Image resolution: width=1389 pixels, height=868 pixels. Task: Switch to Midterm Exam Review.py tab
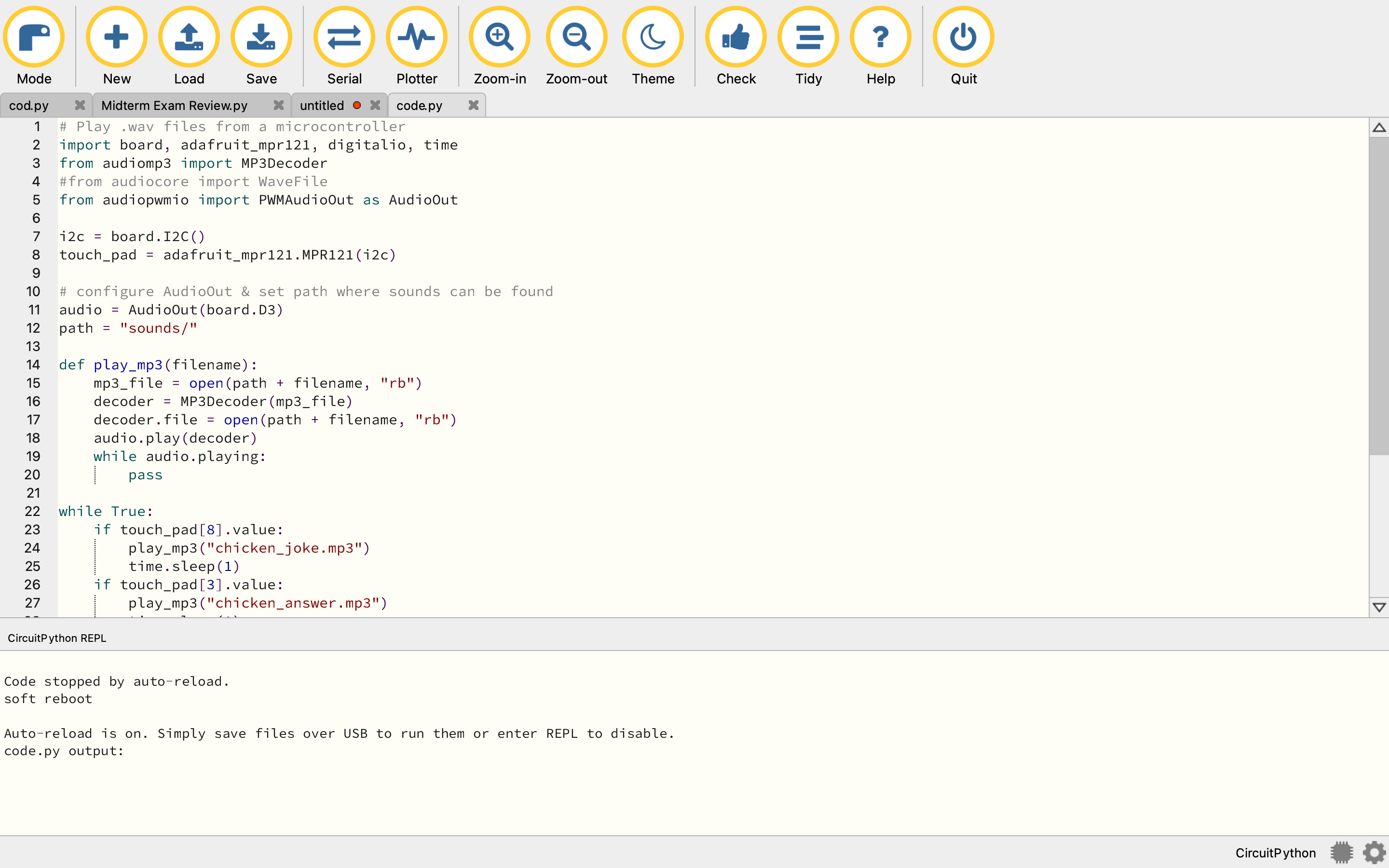point(174,106)
